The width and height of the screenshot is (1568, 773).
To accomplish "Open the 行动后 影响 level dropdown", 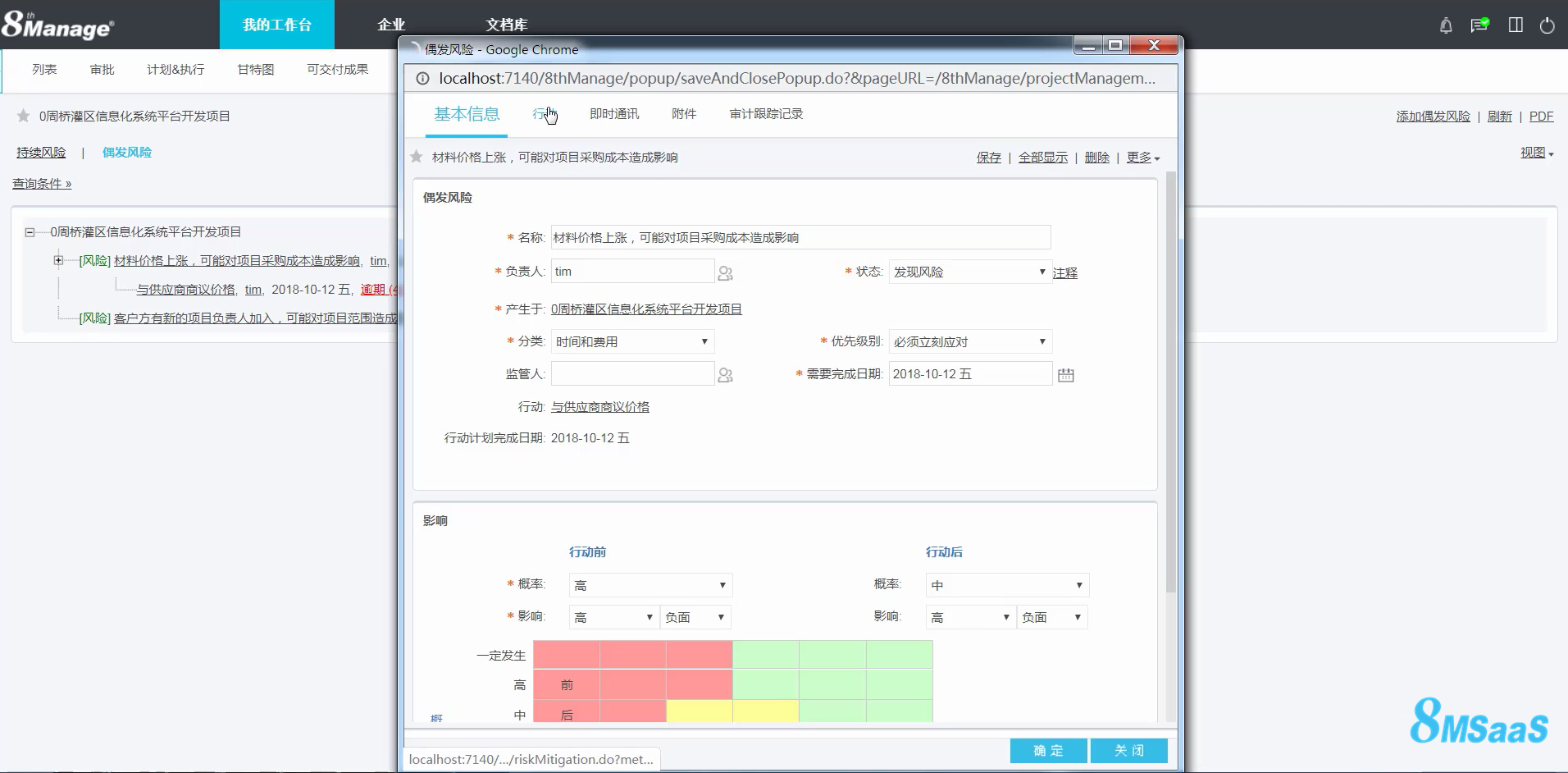I will click(971, 617).
